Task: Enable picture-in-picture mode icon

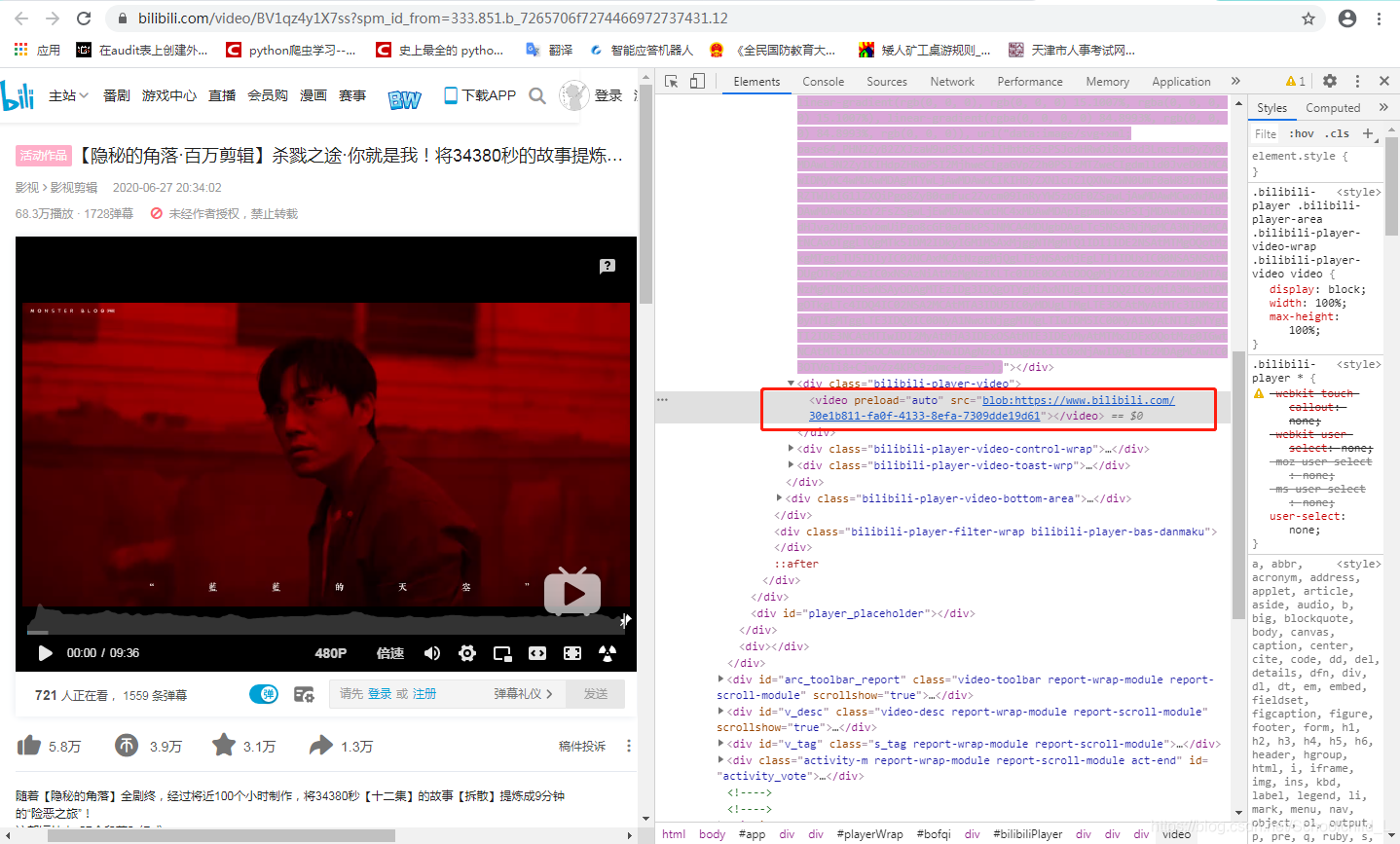Action: pyautogui.click(x=502, y=653)
